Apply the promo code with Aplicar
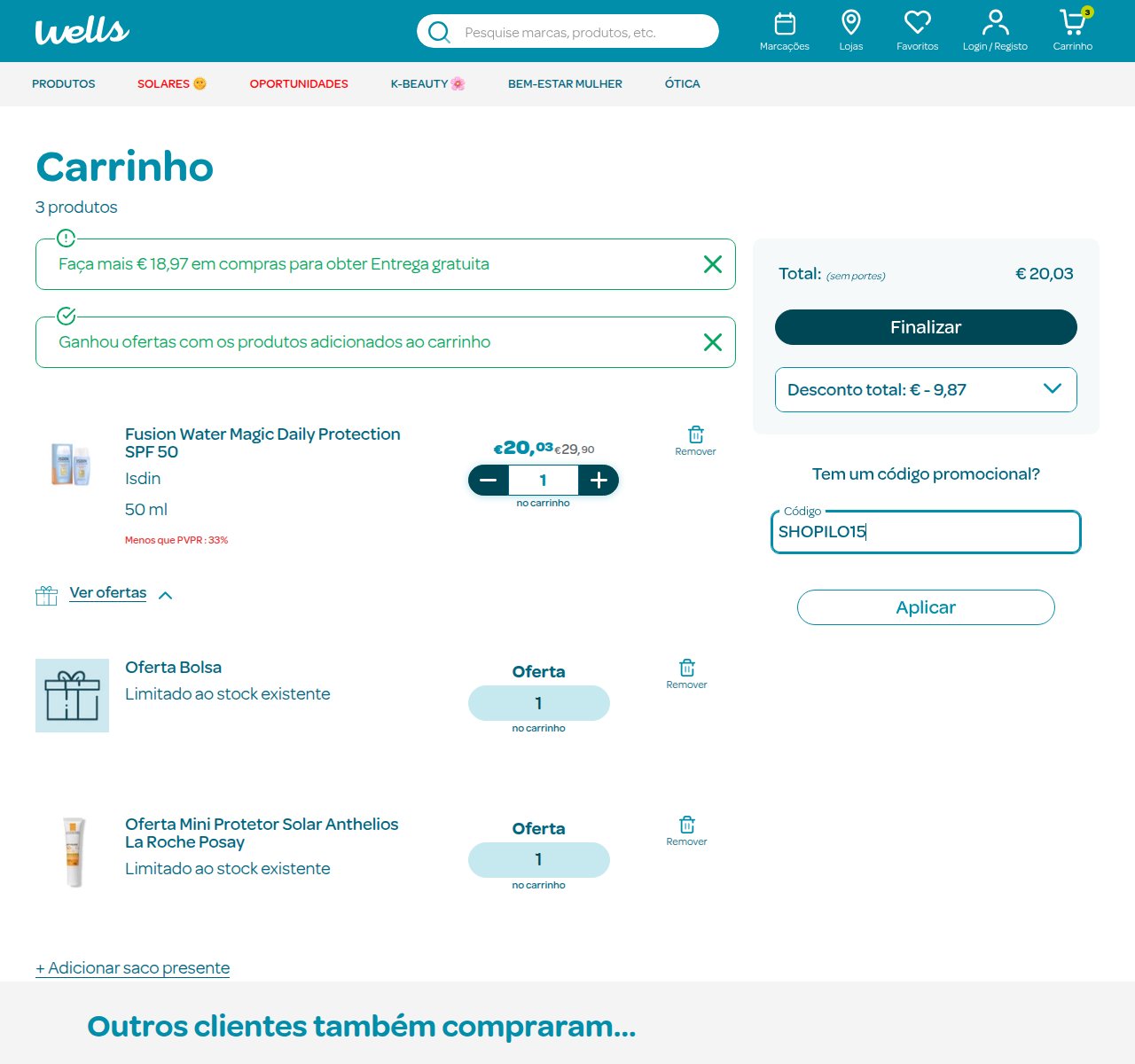1135x1064 pixels. [x=926, y=607]
